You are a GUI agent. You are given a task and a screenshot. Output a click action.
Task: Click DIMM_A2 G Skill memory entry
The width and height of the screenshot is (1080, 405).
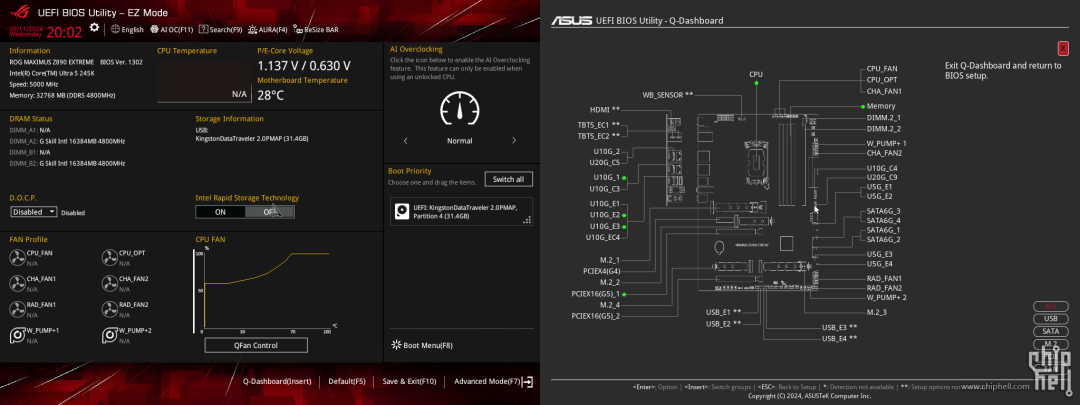pos(68,141)
